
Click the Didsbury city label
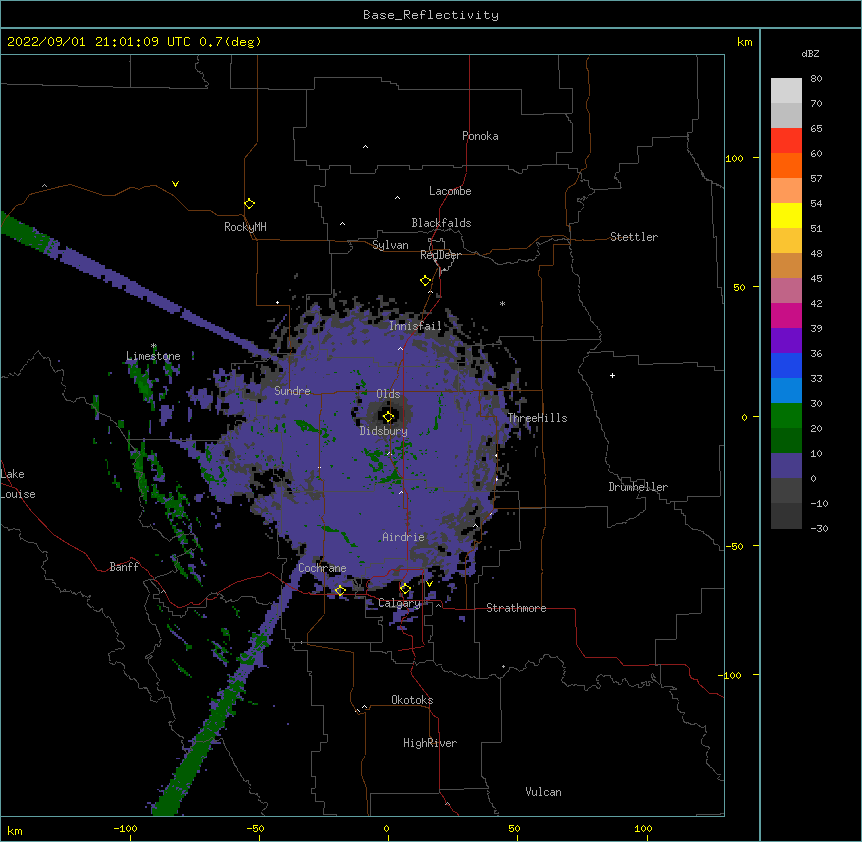(384, 431)
